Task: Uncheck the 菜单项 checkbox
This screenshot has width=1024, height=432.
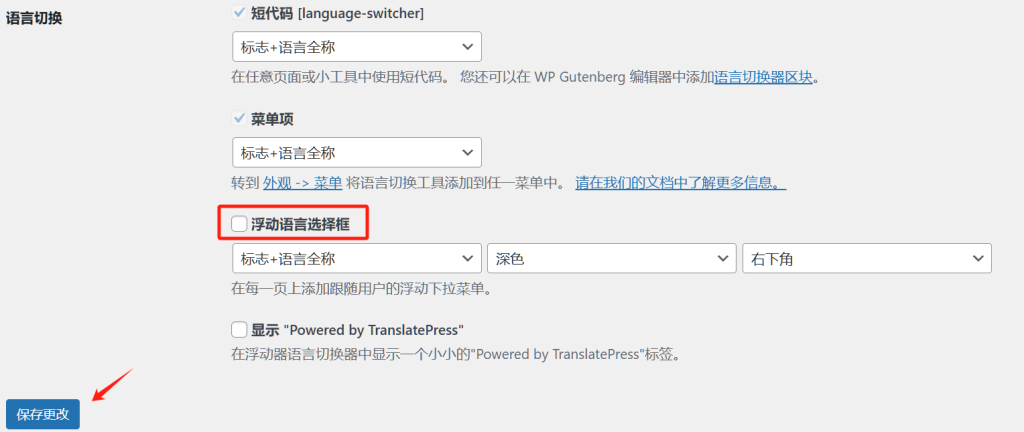Action: [239, 119]
